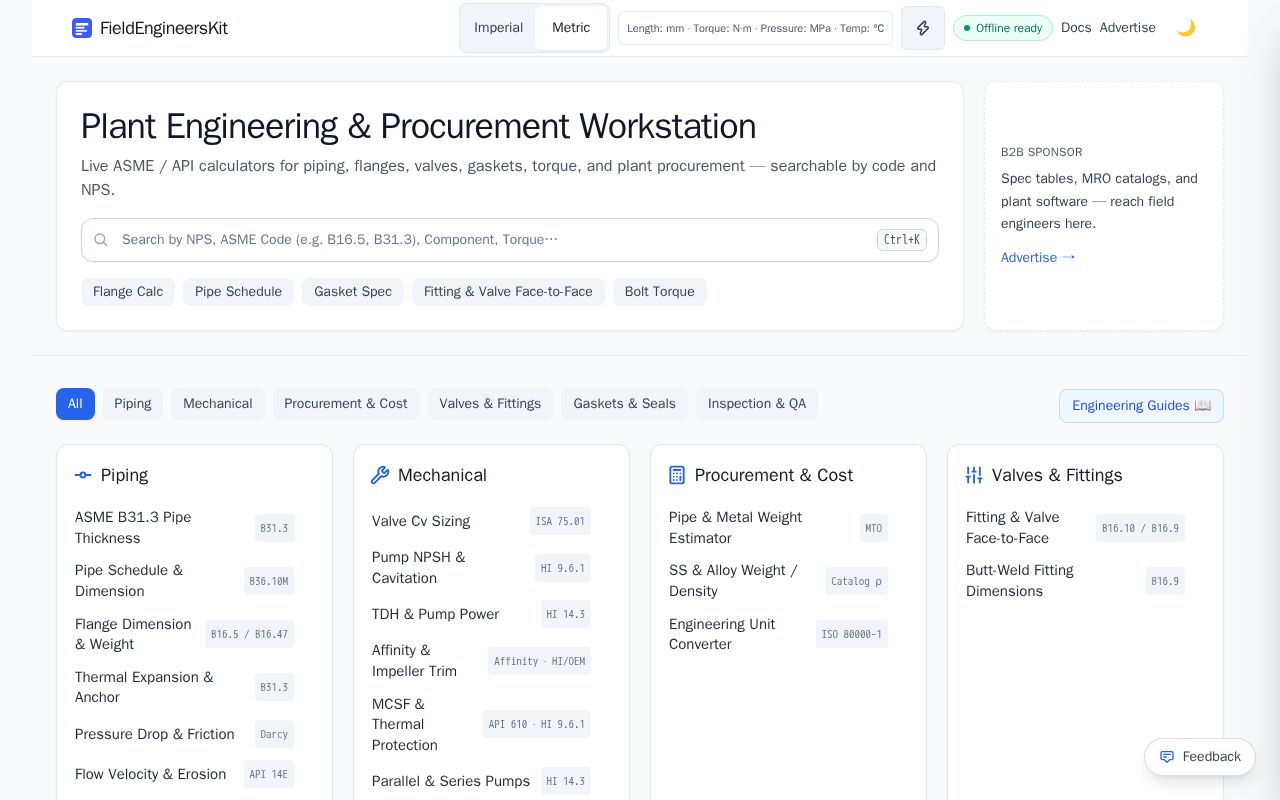The height and width of the screenshot is (800, 1280).
Task: Open Butt-Weld Fitting Dimensions tool
Action: click(x=1075, y=581)
